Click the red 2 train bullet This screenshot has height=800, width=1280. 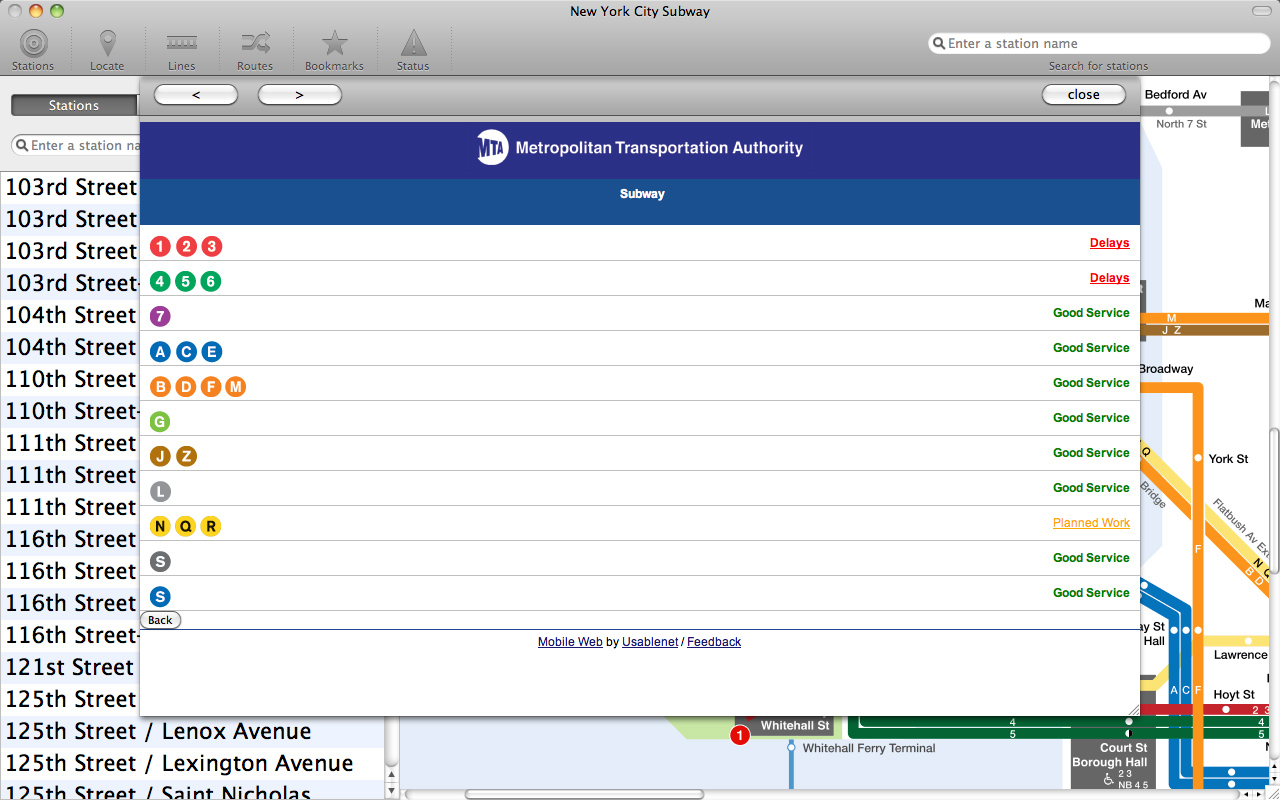186,246
